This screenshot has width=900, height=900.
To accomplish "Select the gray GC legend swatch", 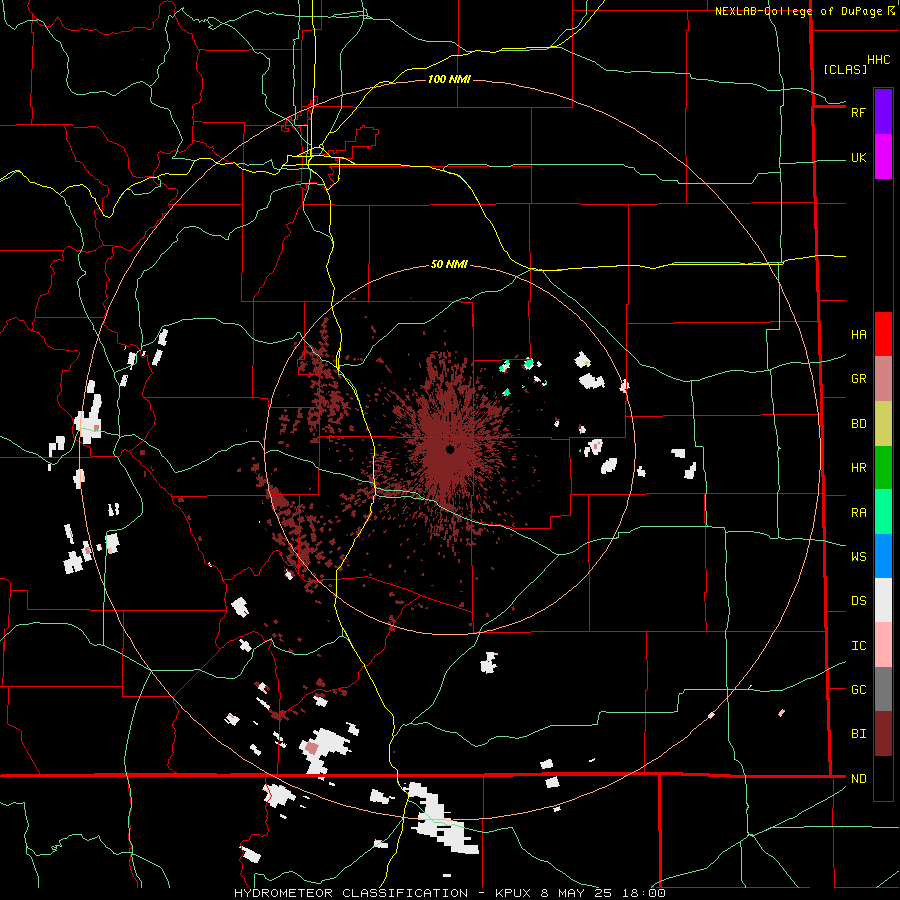I will [x=883, y=689].
